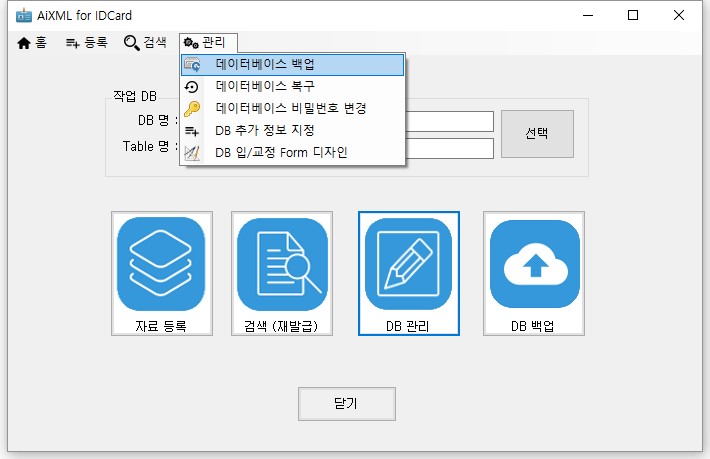Open the 검색 menu
710x459 pixels.
(x=145, y=42)
